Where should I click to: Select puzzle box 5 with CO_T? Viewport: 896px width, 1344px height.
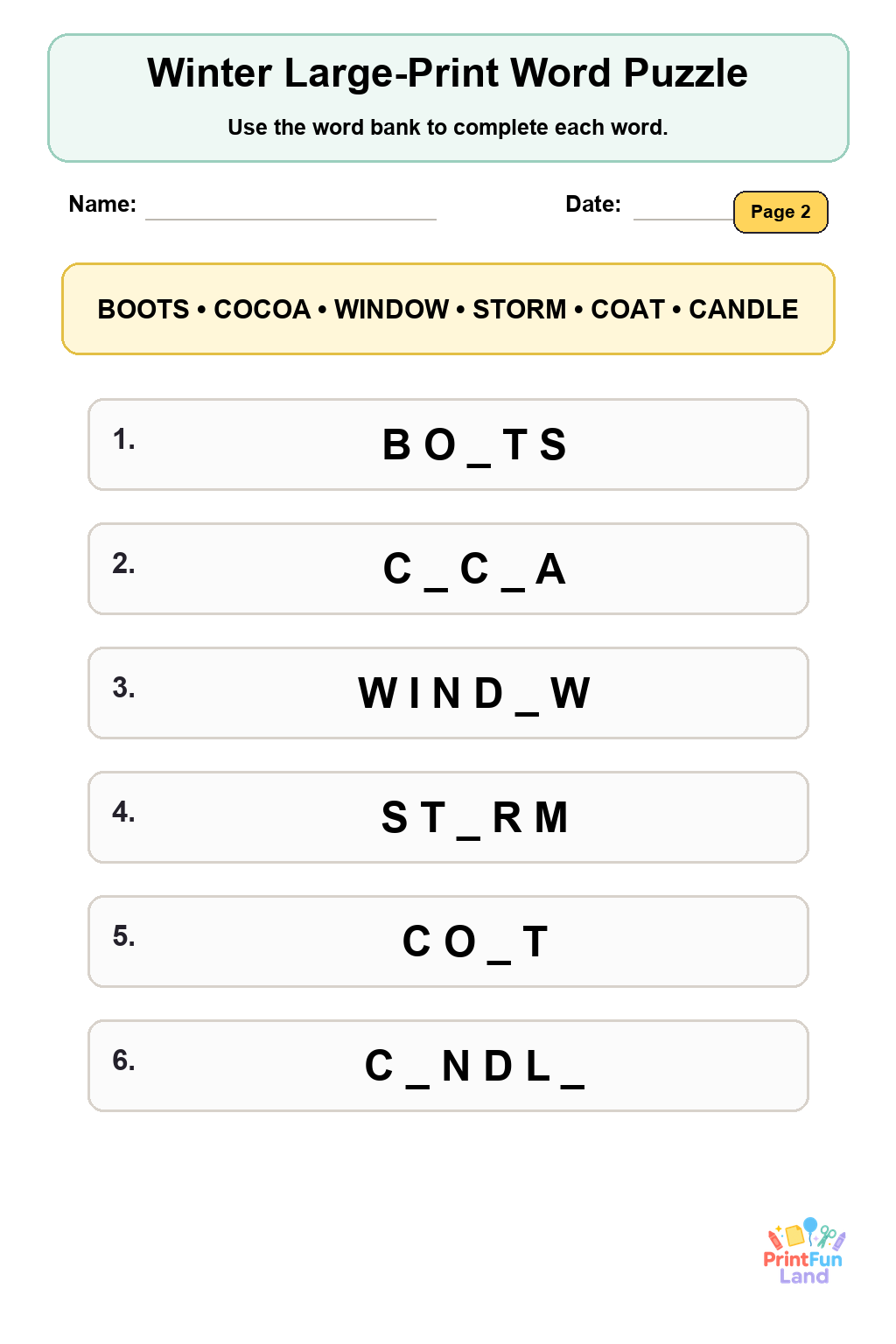448,941
